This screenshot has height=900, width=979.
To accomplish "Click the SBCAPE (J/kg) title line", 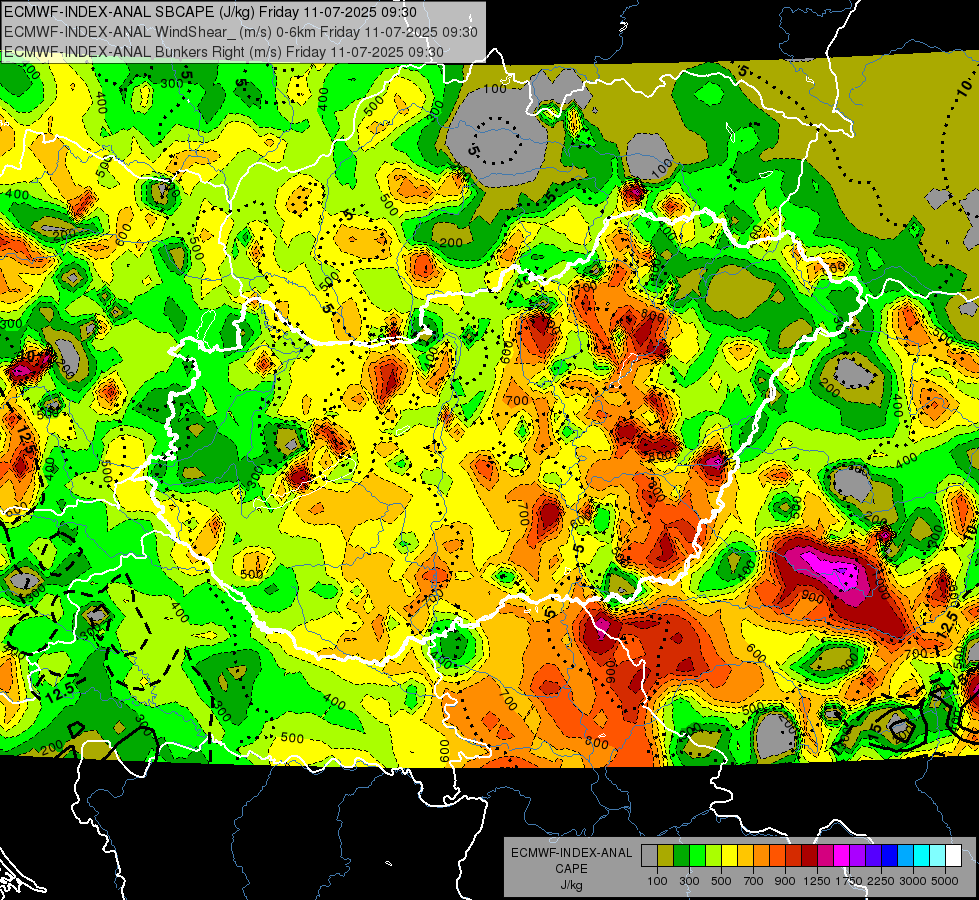I will click(211, 12).
